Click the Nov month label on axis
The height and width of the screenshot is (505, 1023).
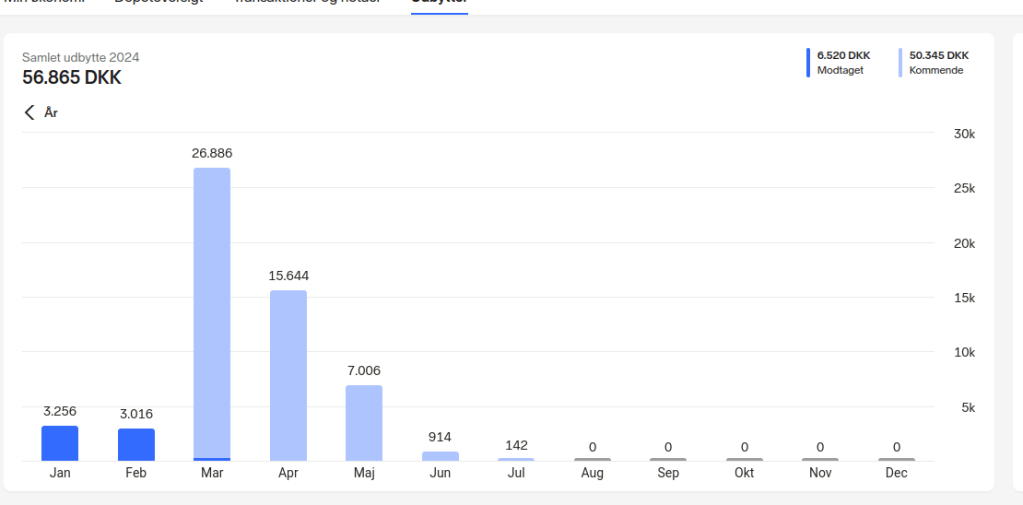pyautogui.click(x=820, y=473)
